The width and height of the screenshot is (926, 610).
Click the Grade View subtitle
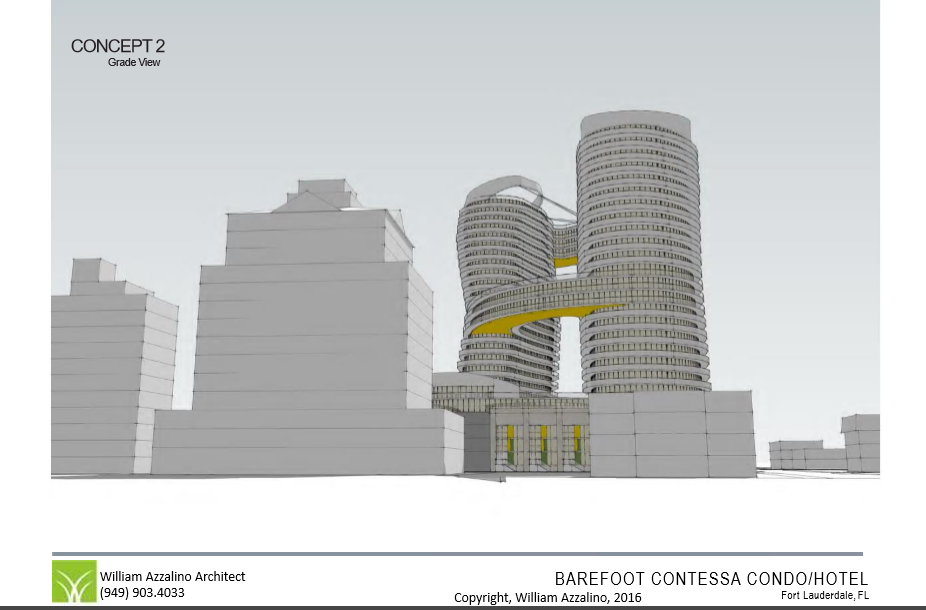(x=134, y=63)
